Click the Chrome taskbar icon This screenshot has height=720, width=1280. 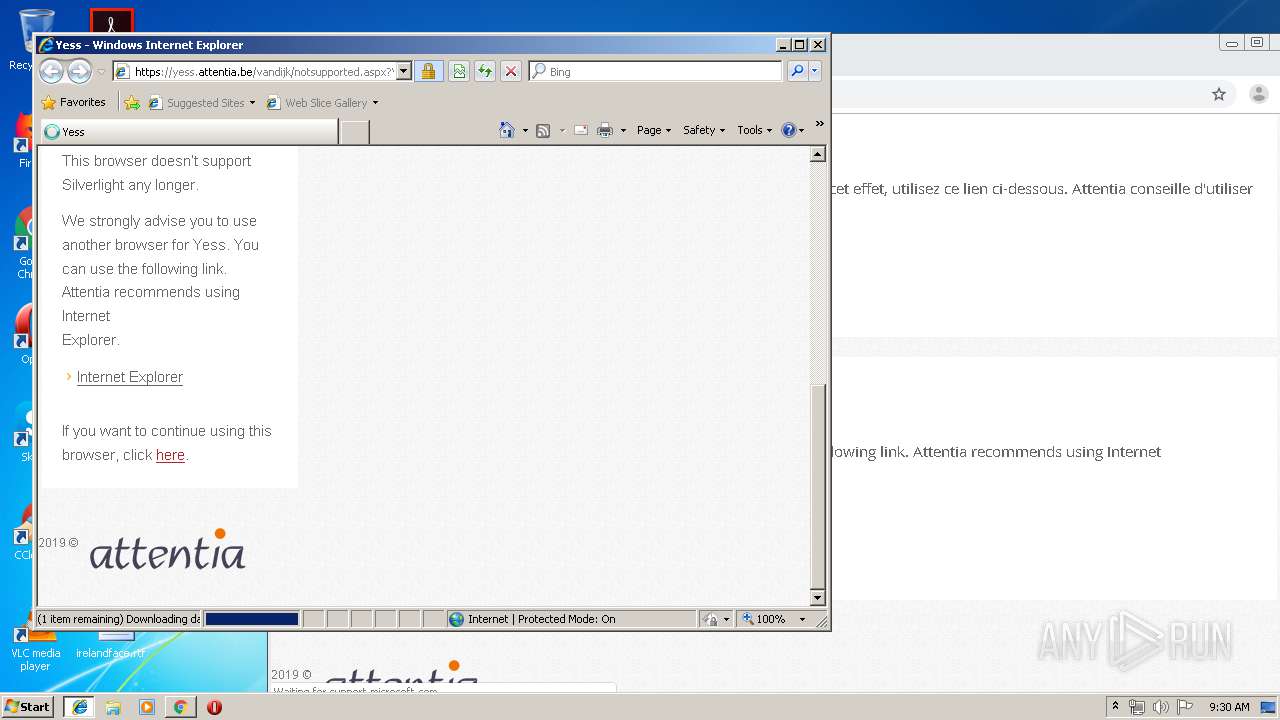[x=180, y=707]
